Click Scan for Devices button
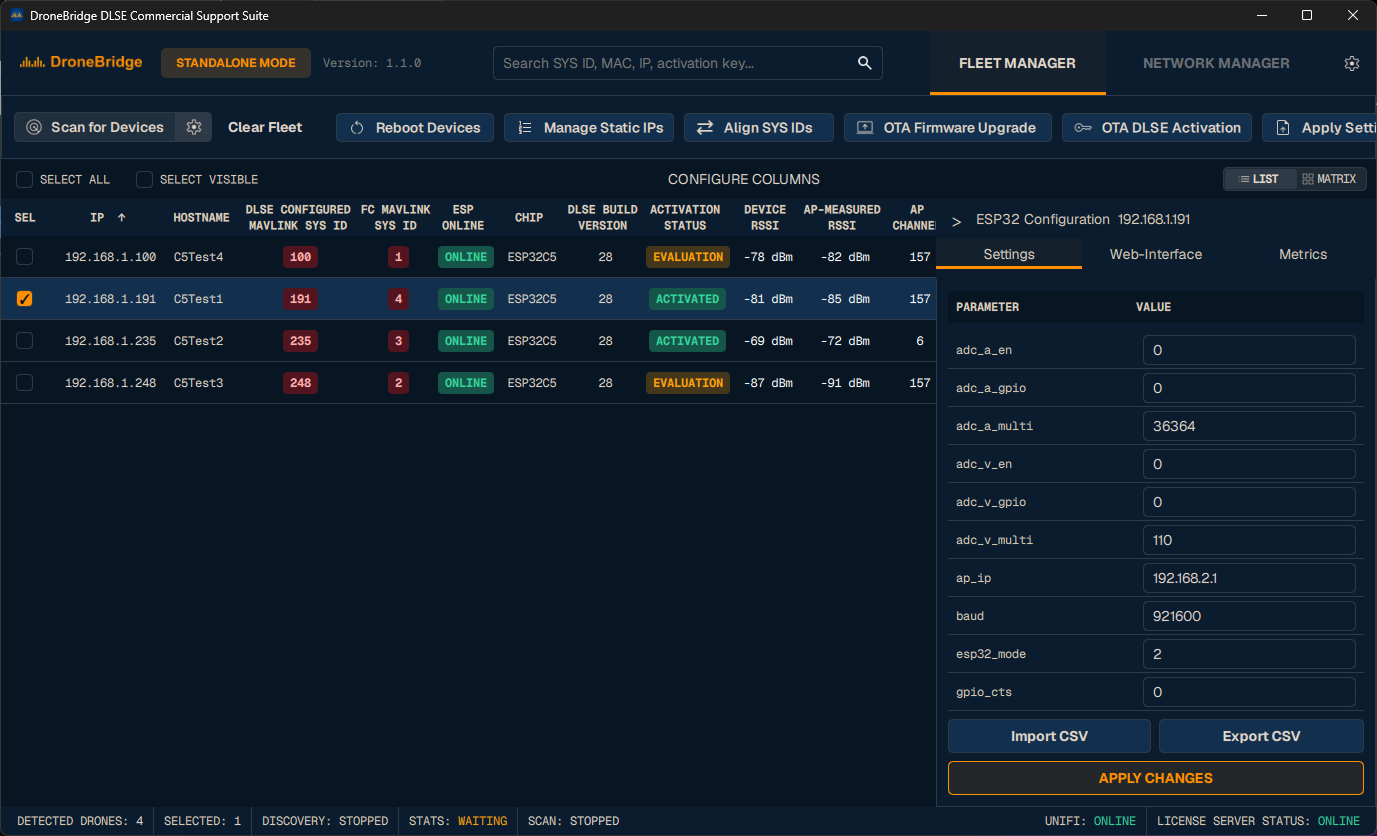 [x=95, y=127]
